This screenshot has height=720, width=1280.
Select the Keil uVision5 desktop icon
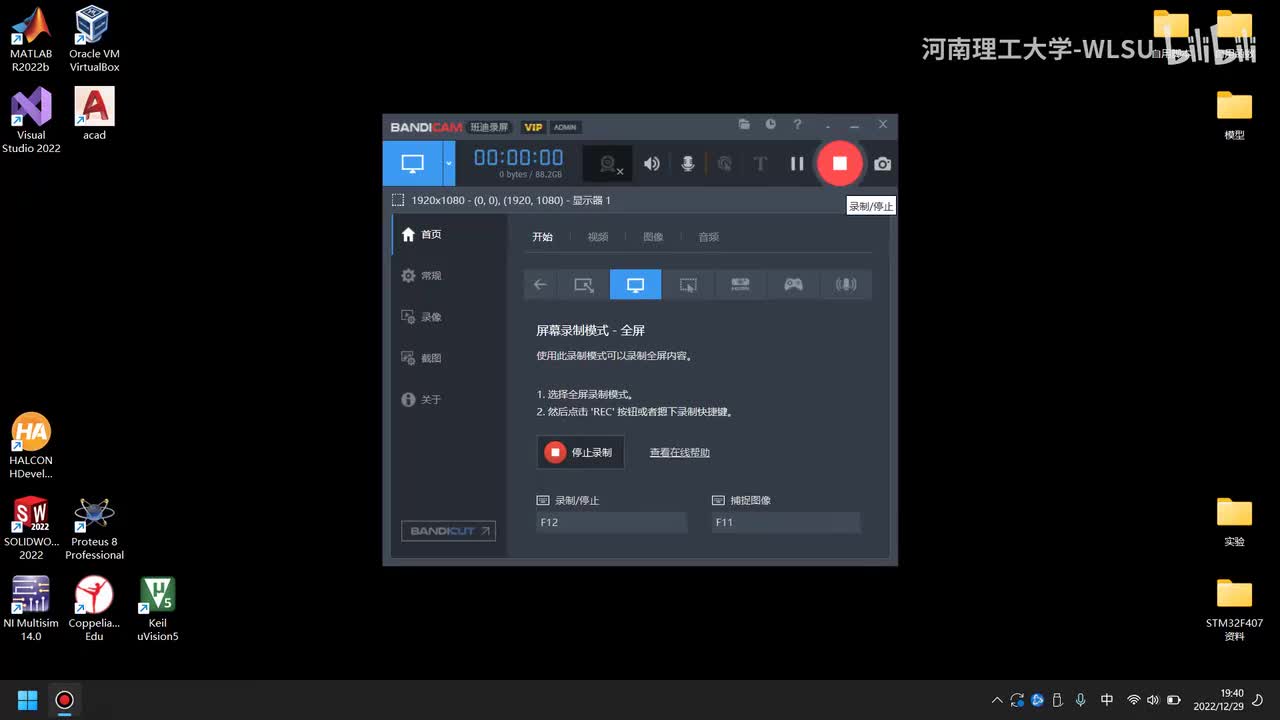coord(157,609)
